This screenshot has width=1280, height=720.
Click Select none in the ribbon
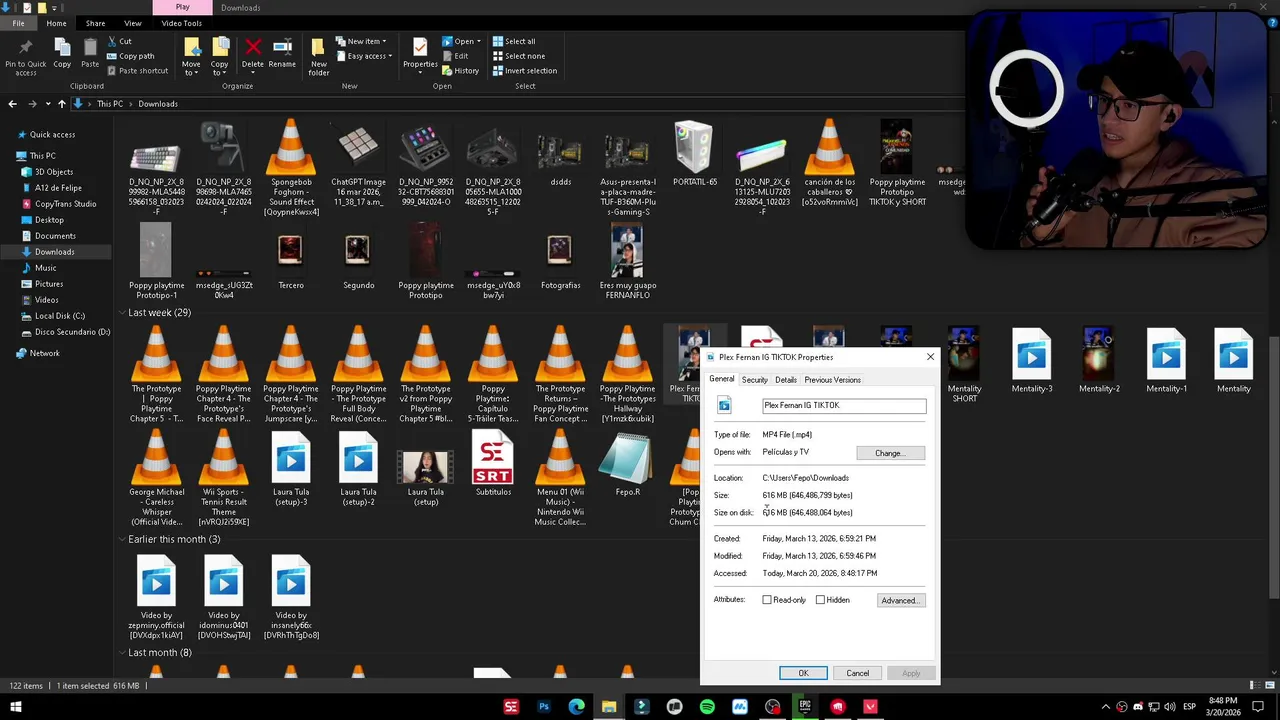(518, 56)
